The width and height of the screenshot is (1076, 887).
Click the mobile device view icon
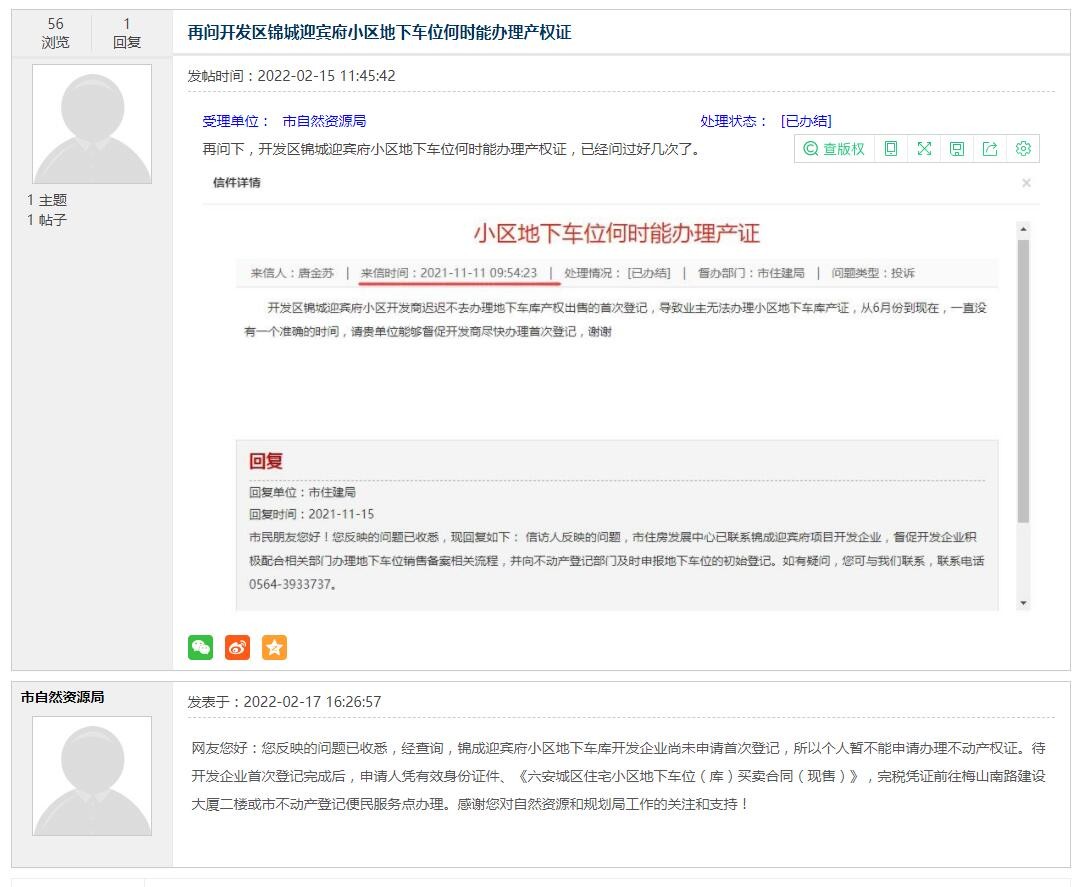click(x=891, y=149)
